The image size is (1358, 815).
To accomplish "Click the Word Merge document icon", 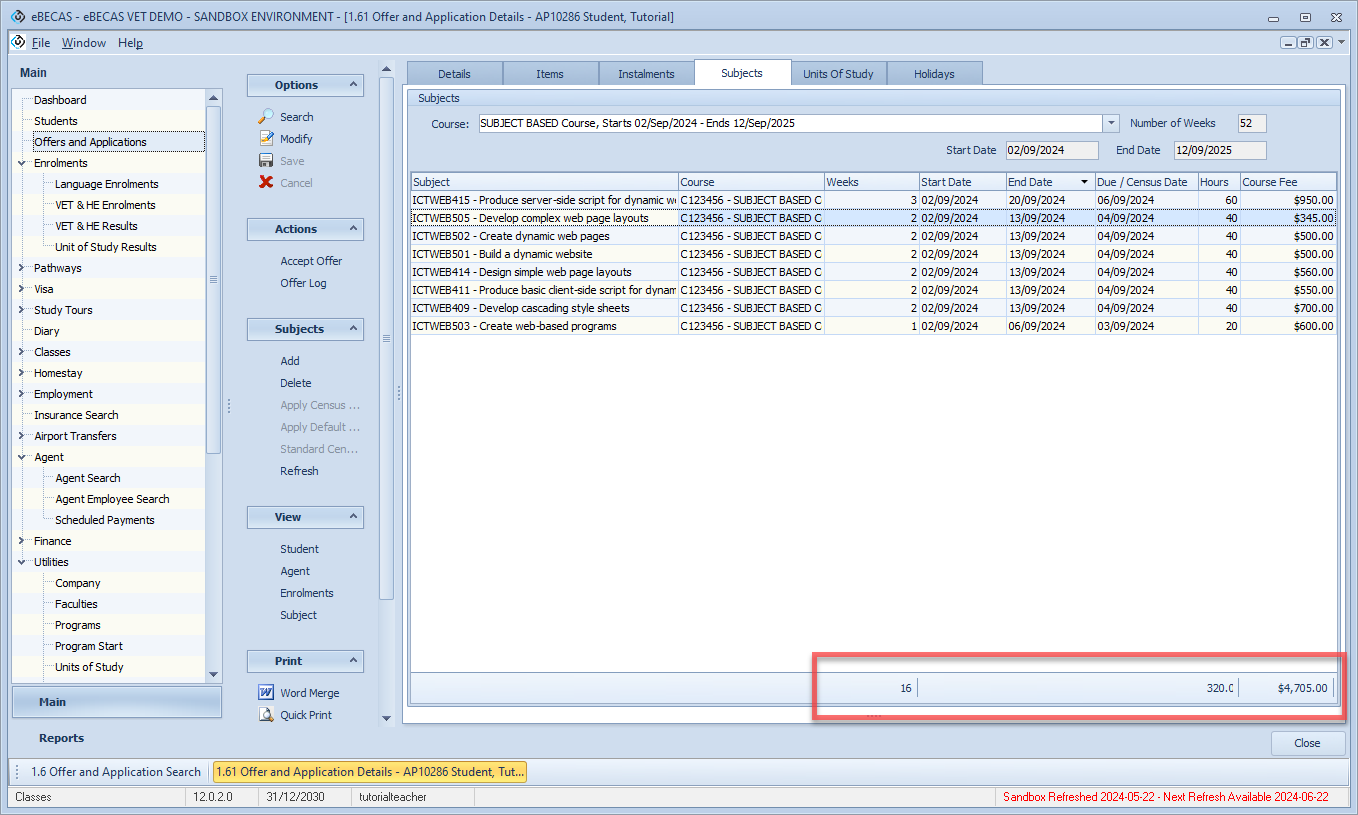I will (266, 693).
